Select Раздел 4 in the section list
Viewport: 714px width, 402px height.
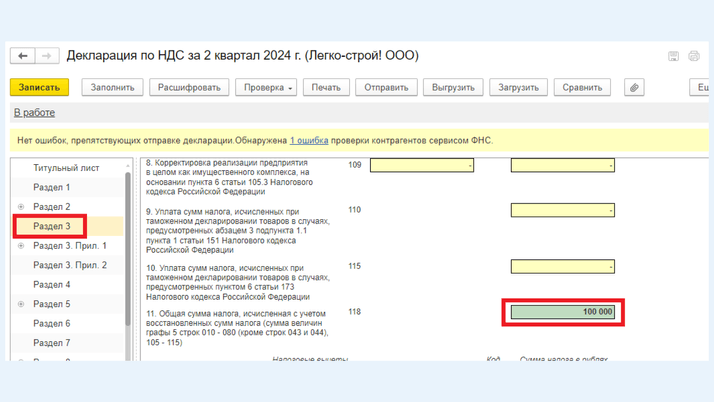[x=51, y=285]
